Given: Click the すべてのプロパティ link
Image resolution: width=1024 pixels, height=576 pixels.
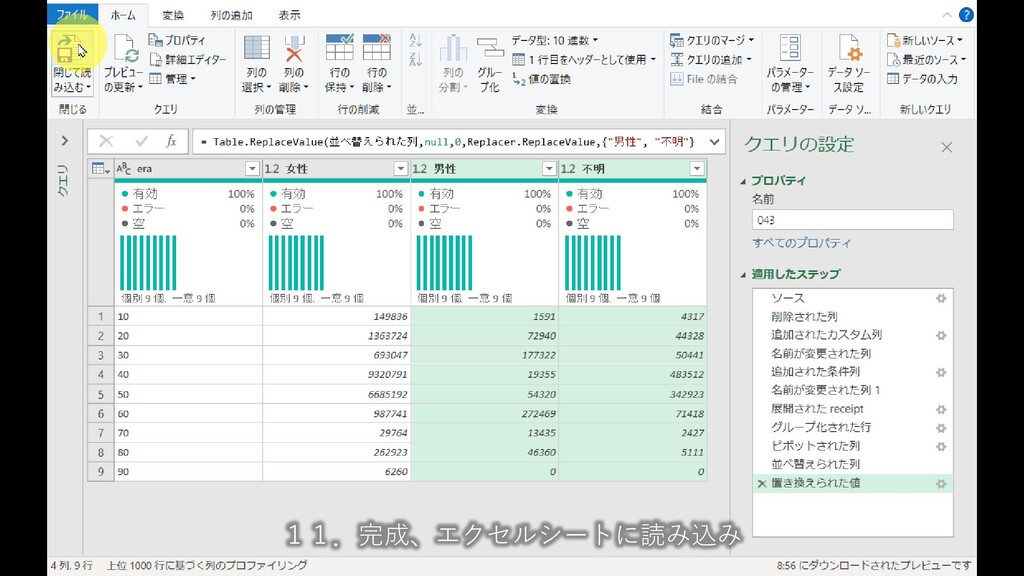Looking at the screenshot, I should [x=802, y=243].
